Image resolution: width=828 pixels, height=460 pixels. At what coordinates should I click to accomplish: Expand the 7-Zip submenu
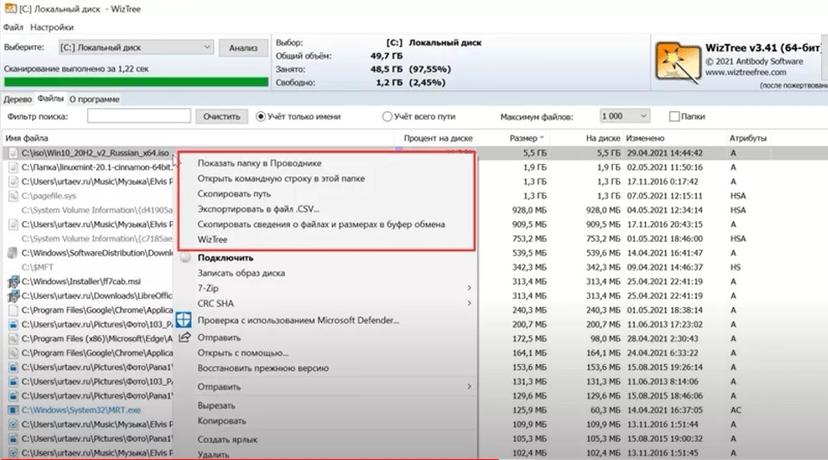(469, 288)
